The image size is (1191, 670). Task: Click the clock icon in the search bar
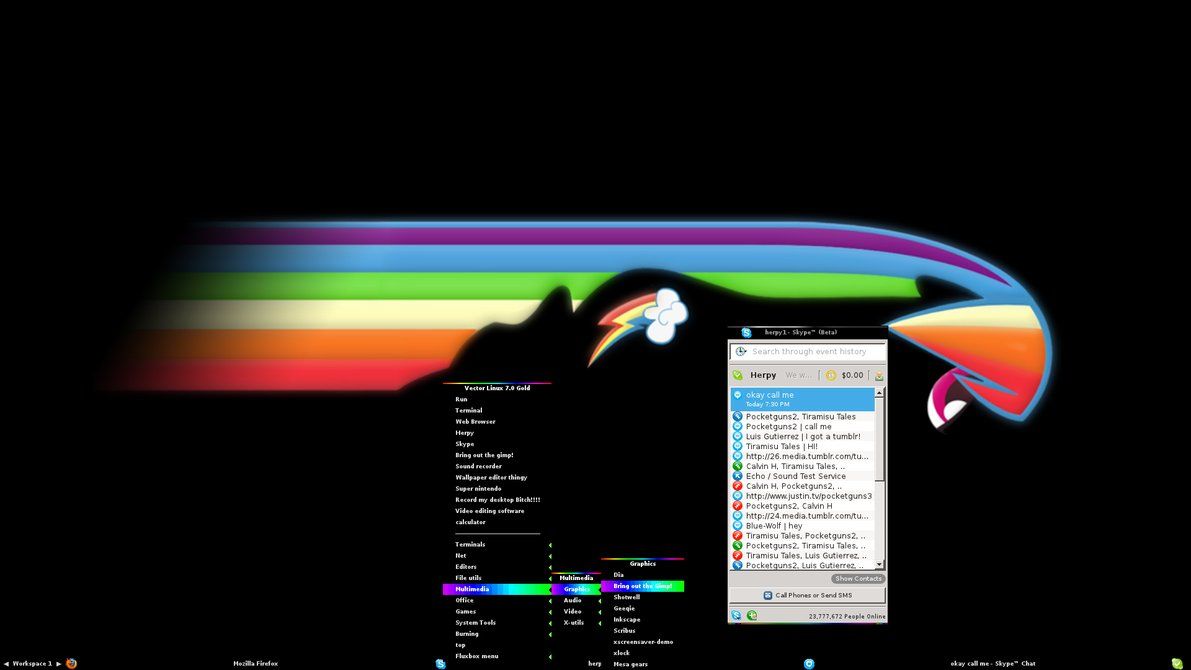(x=740, y=351)
